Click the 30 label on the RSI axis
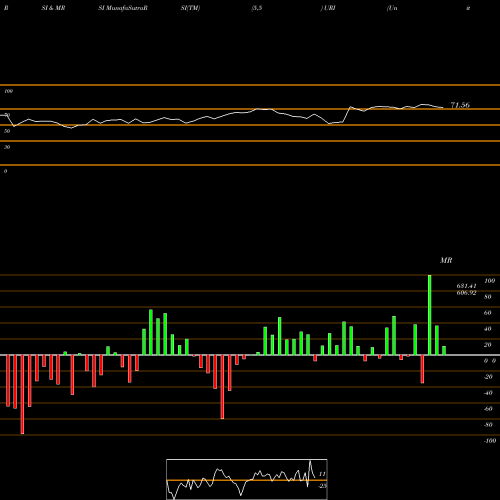The width and height of the screenshot is (500, 500). pyautogui.click(x=7, y=147)
